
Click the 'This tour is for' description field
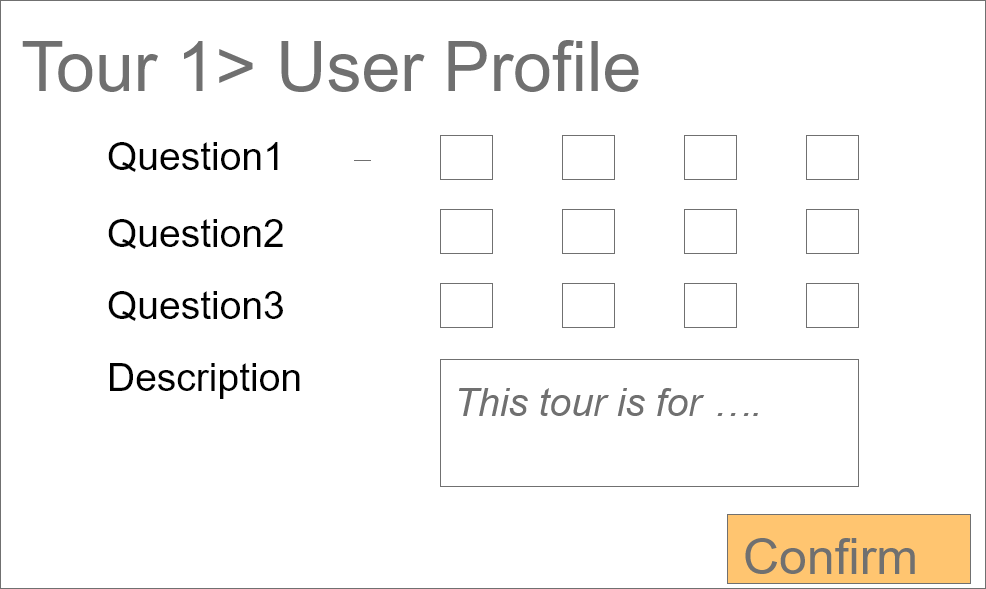point(649,423)
